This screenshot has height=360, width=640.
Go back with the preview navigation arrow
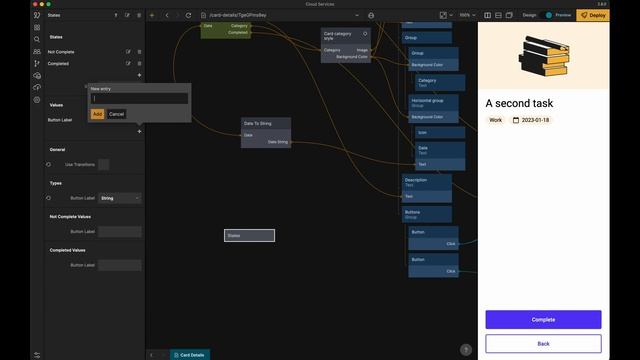(x=167, y=15)
